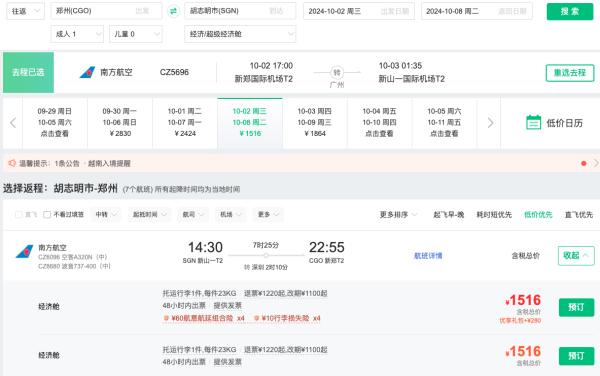This screenshot has height=376, width=600.
Task: Select date tab 09-30 周一 ¥2830
Action: pyautogui.click(x=120, y=123)
